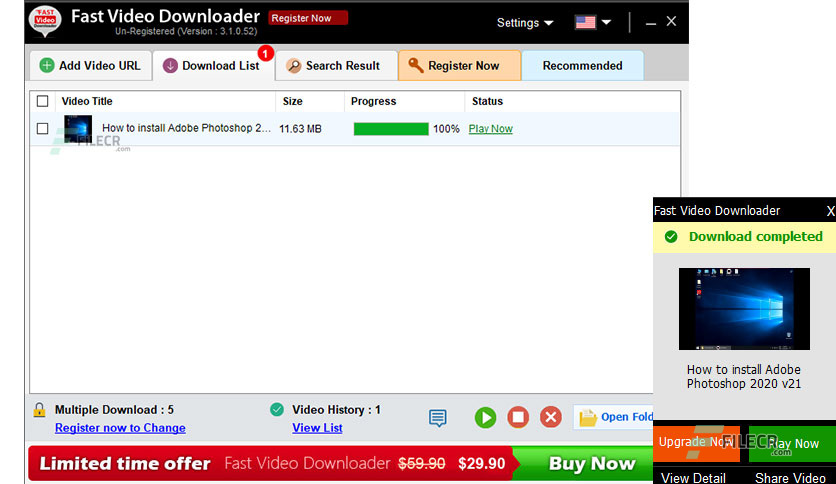Viewport: 836px width, 484px height.
Task: Switch to the Download List tab
Action: [213, 66]
